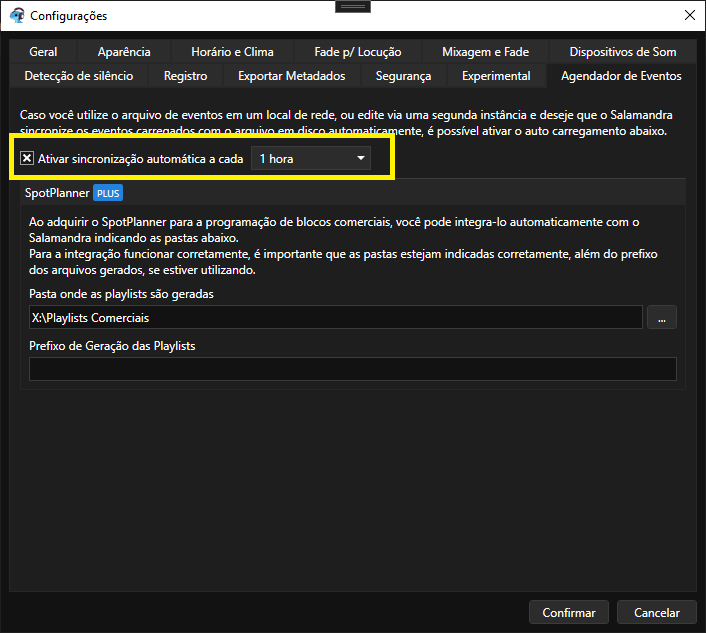Click the Cancelar button
706x633 pixels.
(x=656, y=612)
